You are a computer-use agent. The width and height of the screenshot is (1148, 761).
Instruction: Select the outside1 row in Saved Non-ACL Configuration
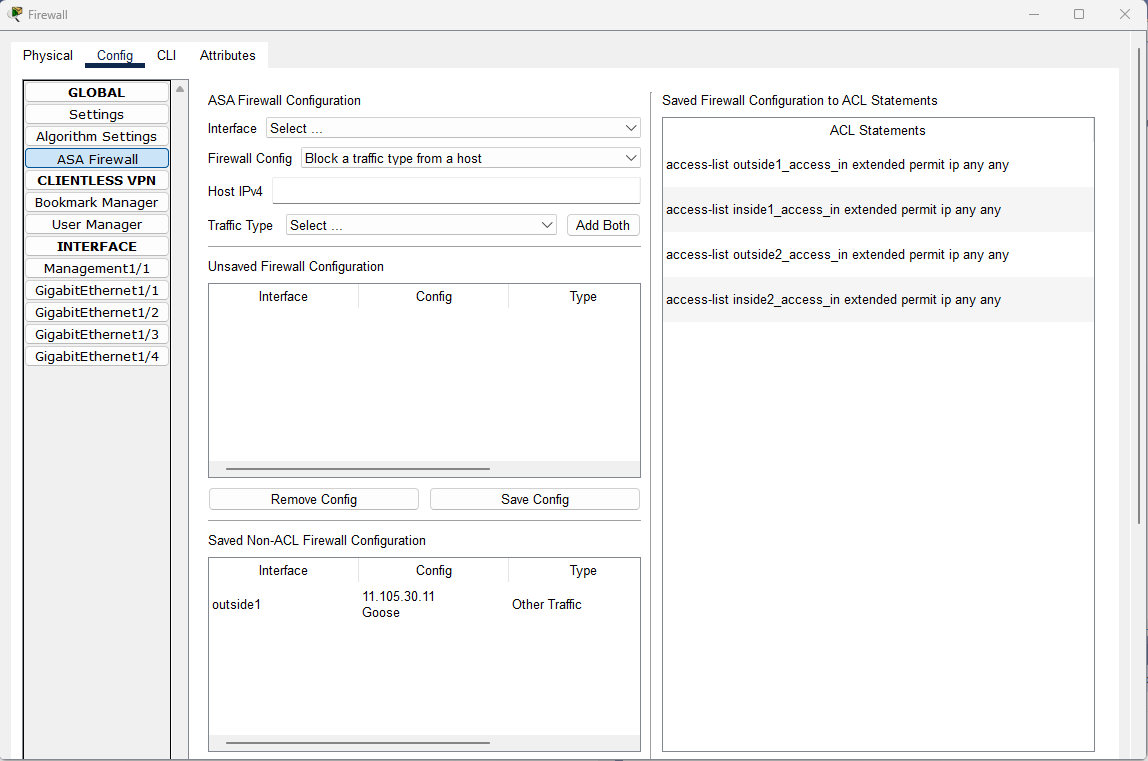tap(282, 604)
